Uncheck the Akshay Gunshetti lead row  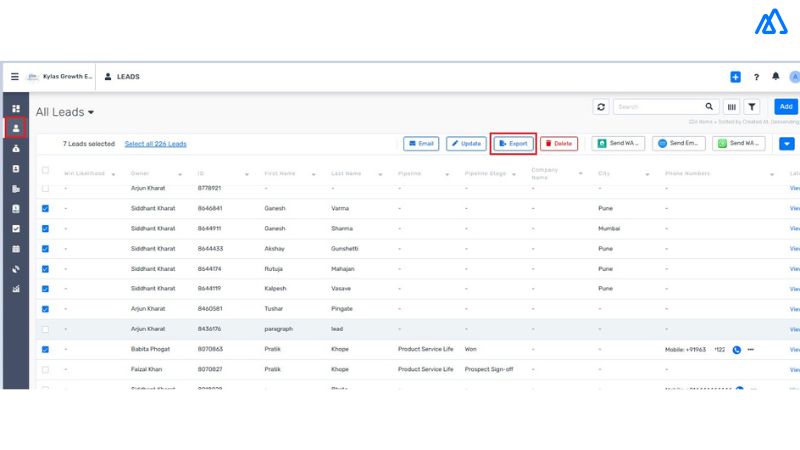45,248
